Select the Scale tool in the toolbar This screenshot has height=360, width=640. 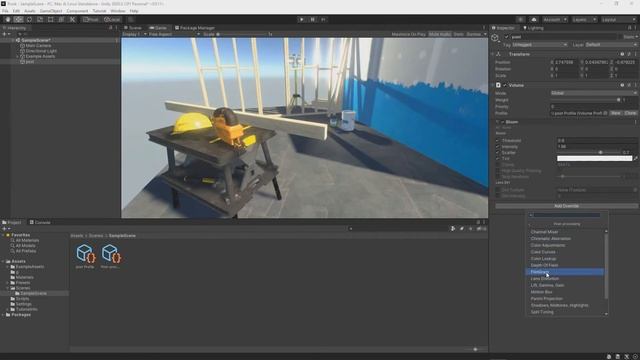click(40, 19)
